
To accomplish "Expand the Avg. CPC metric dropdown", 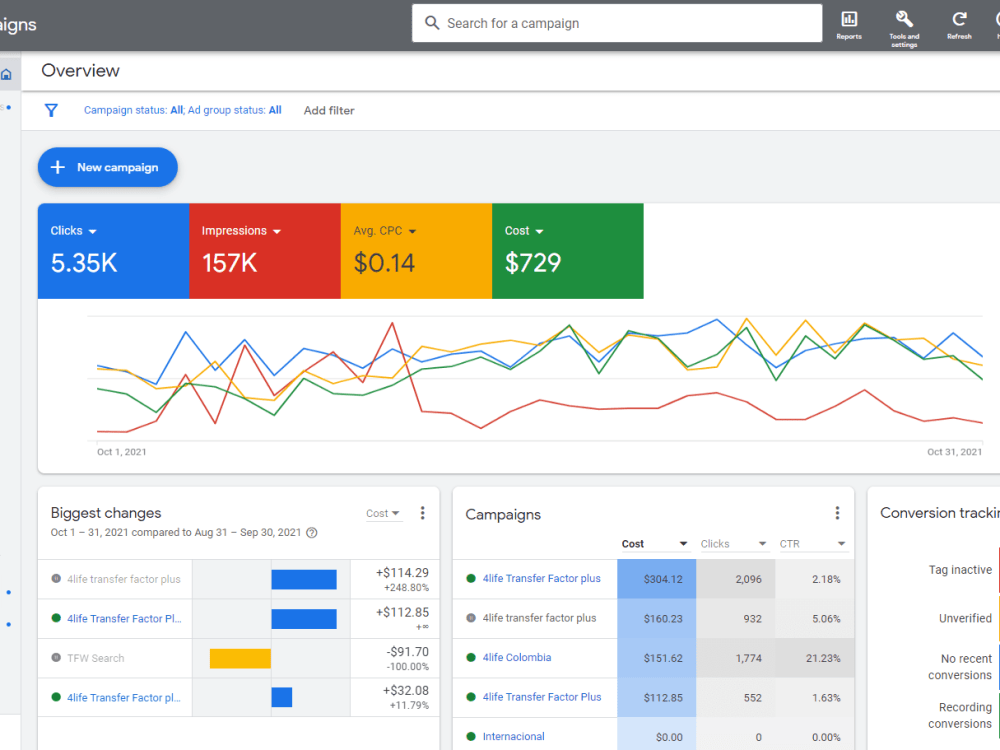I will point(412,232).
